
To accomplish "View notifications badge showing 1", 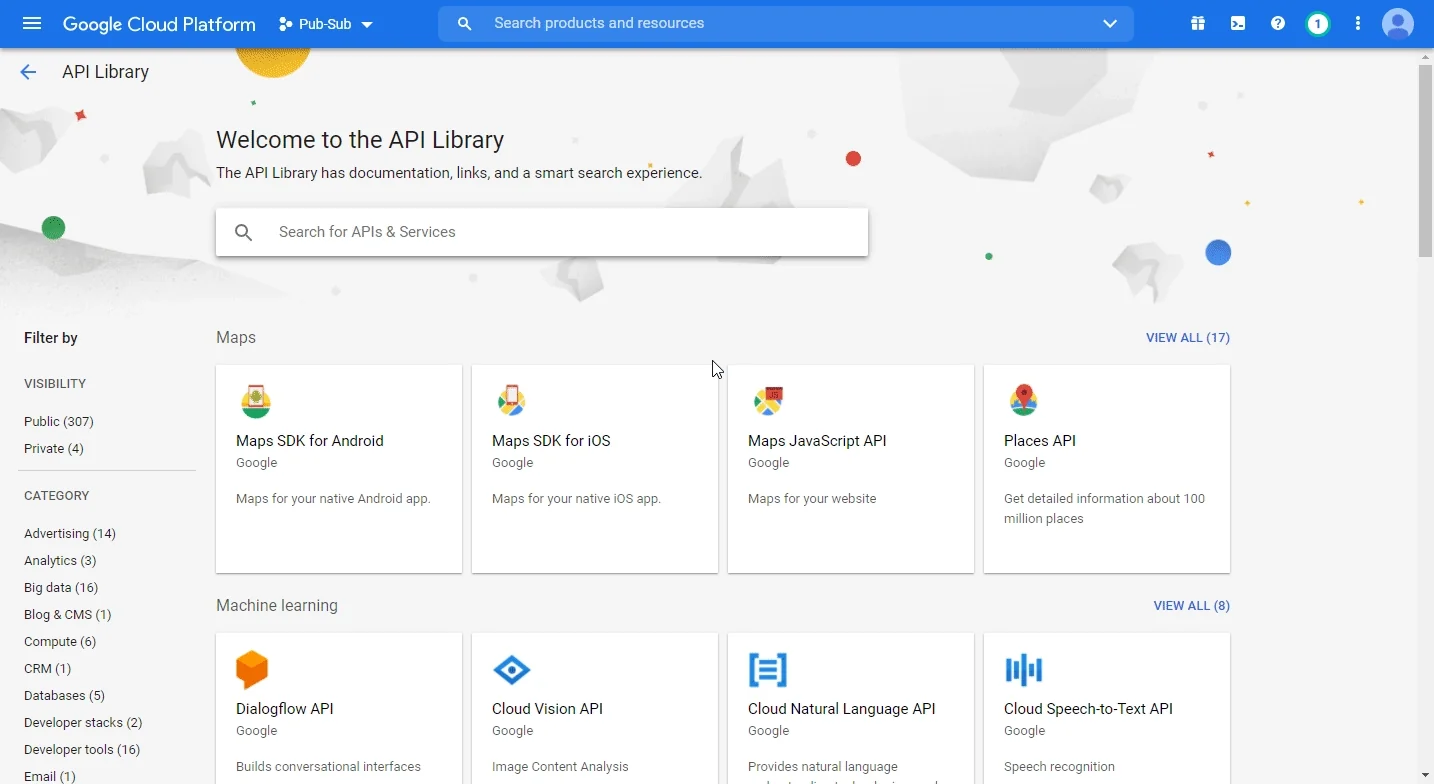I will pos(1318,23).
